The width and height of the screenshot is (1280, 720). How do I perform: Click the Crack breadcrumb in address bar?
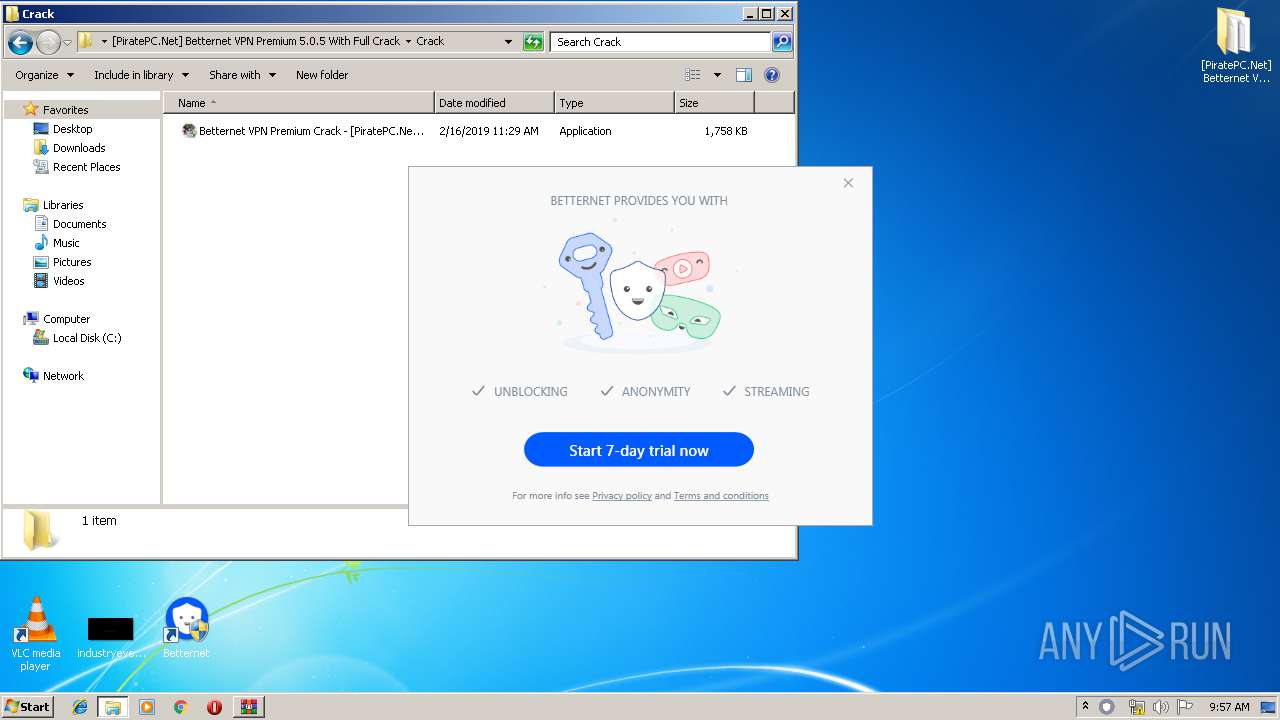tap(430, 41)
